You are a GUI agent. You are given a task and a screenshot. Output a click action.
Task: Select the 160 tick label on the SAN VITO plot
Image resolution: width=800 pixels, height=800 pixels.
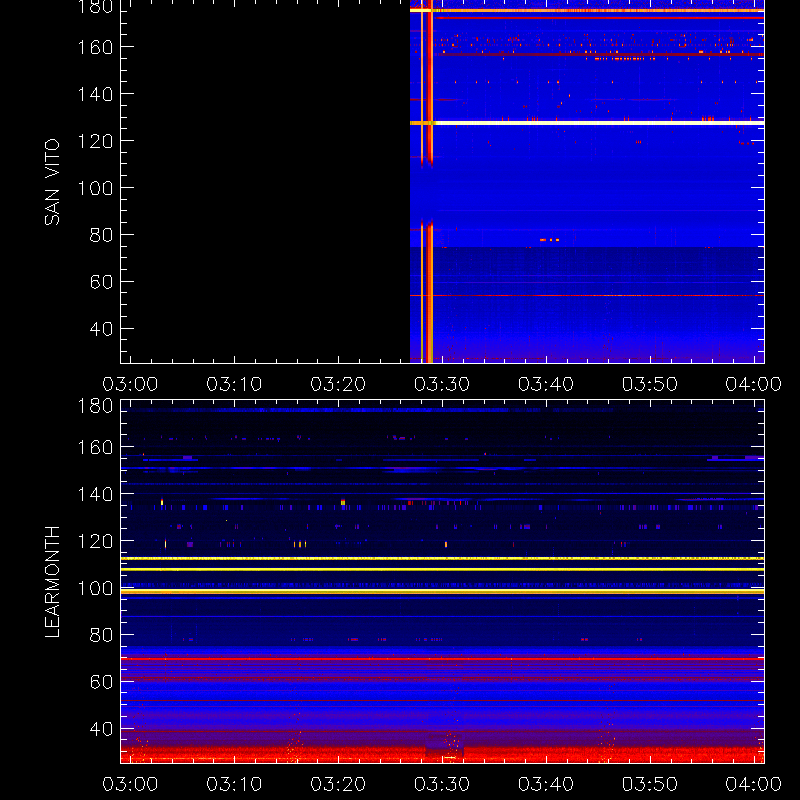(95, 47)
